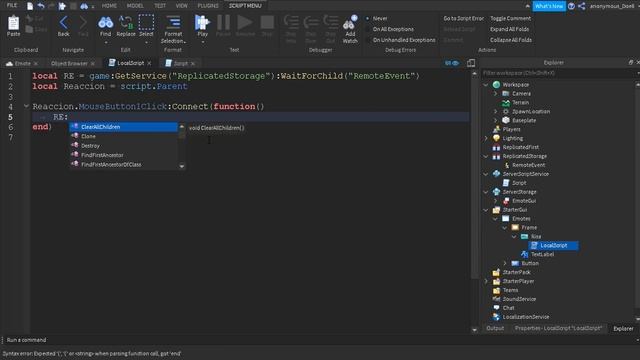Click Expand All Folds
The height and width of the screenshot is (360, 640).
(509, 29)
